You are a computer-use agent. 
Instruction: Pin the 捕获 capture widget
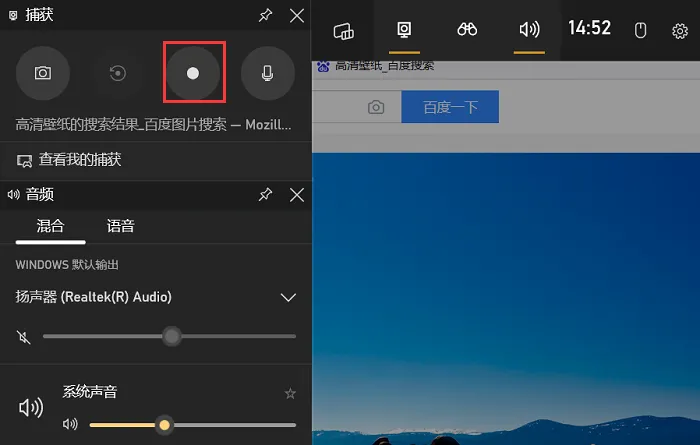266,16
